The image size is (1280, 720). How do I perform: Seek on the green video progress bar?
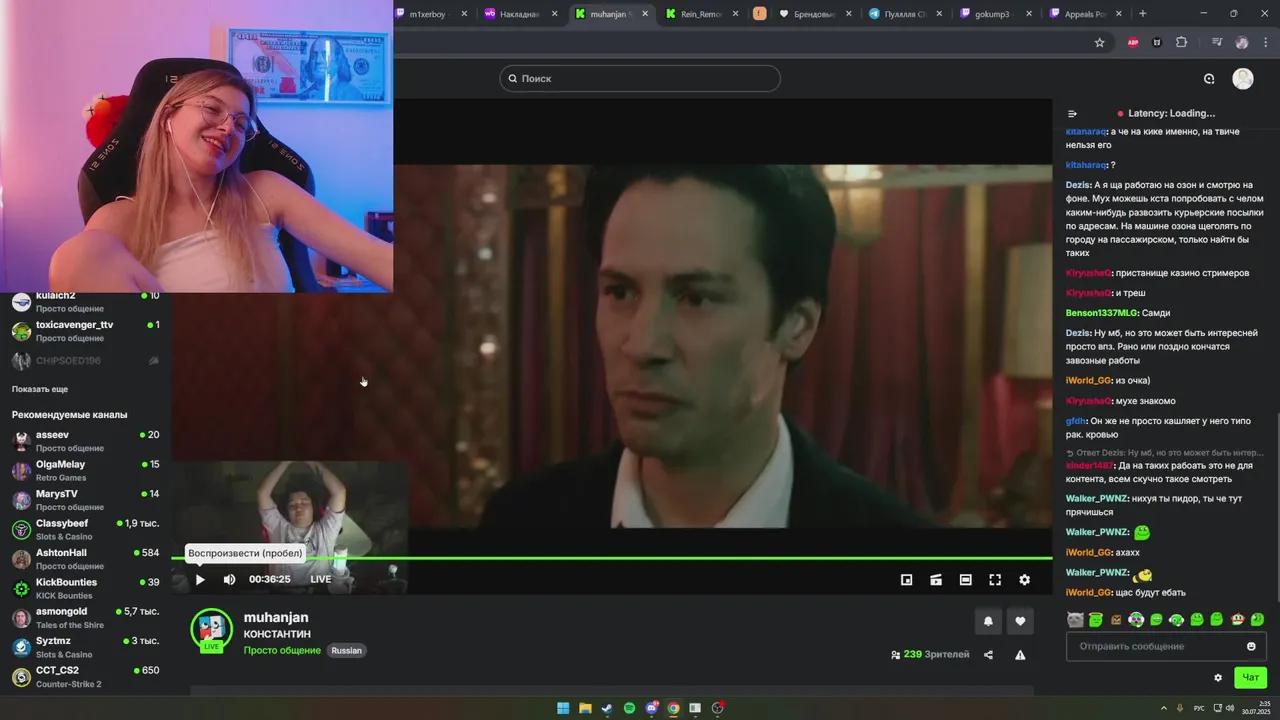pos(612,558)
